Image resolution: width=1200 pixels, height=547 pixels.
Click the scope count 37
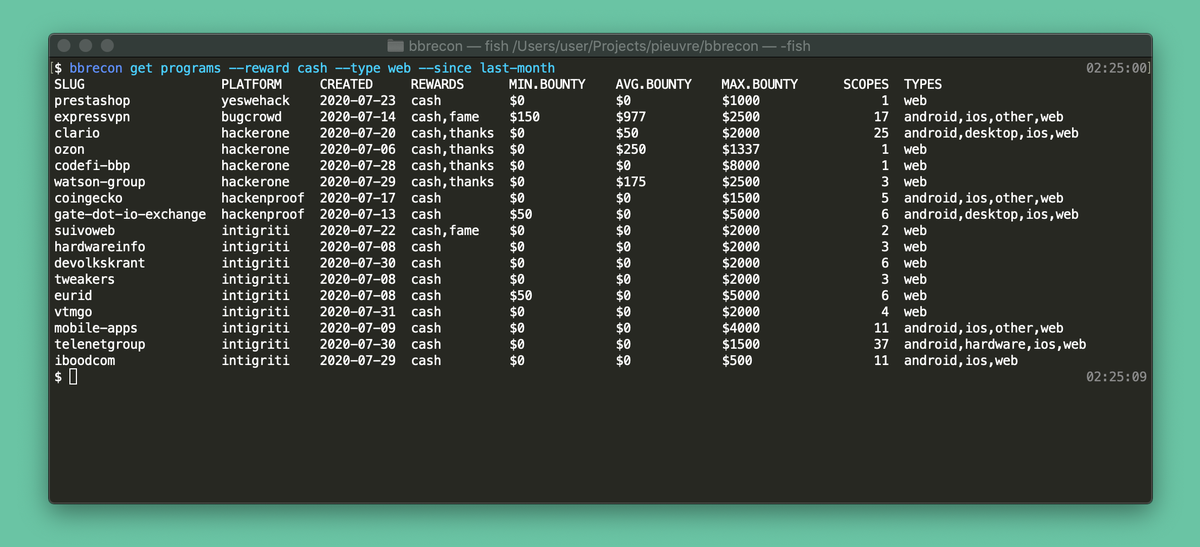pos(881,344)
